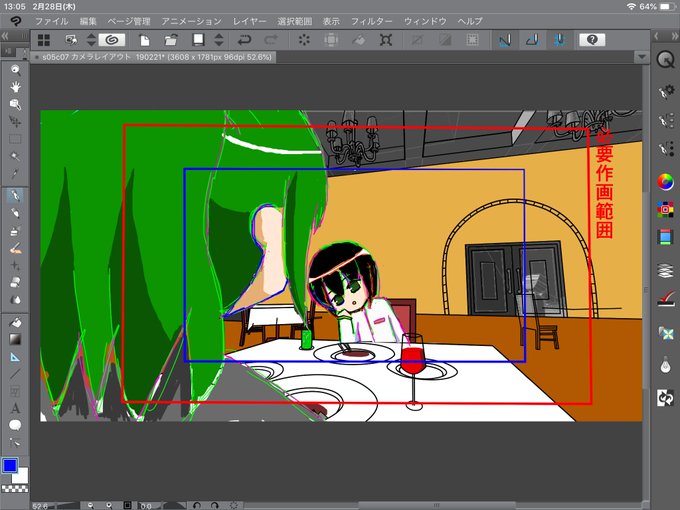Open the 編集 menu
The width and height of the screenshot is (680, 510).
pyautogui.click(x=88, y=21)
